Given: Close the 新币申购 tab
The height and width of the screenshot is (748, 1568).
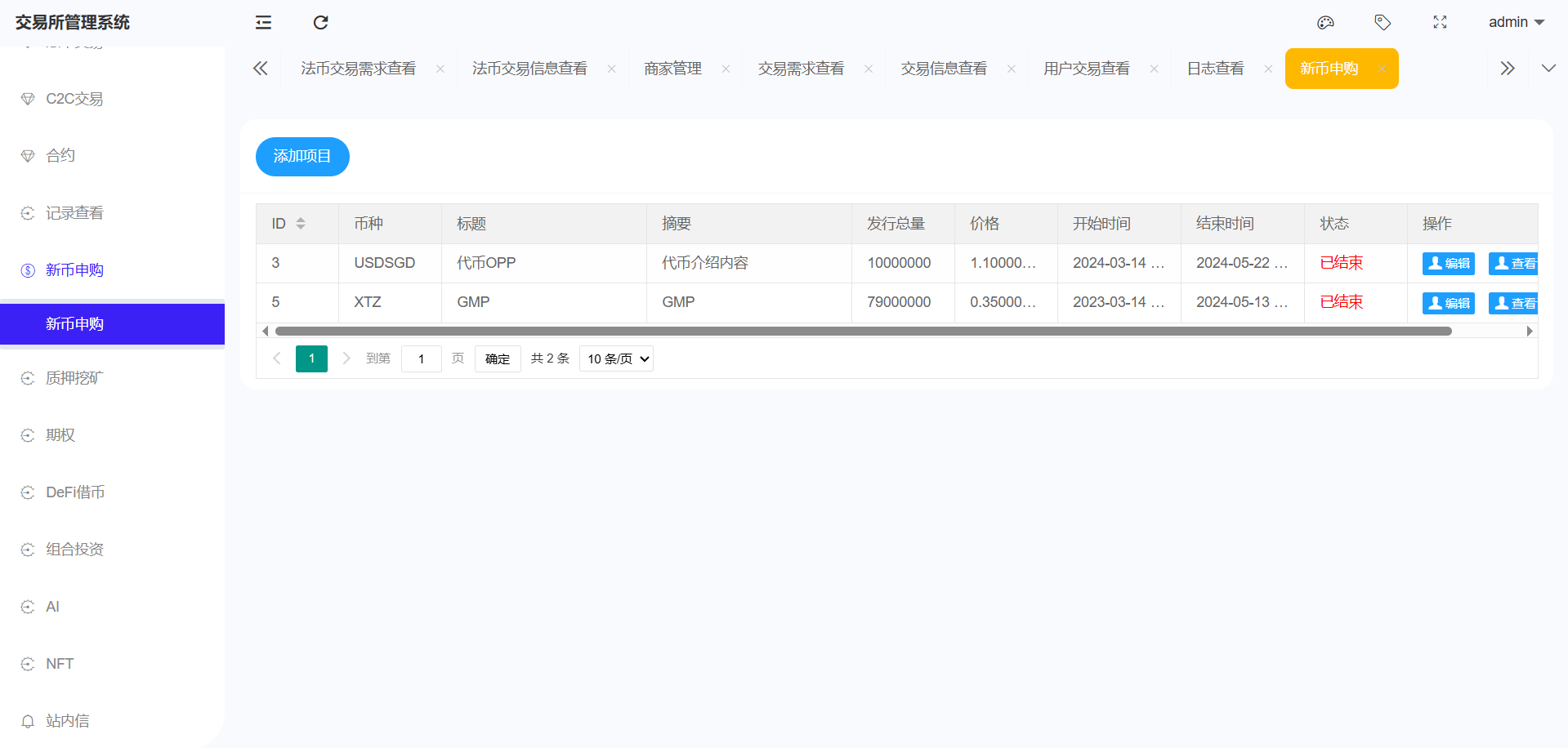Looking at the screenshot, I should [1382, 69].
